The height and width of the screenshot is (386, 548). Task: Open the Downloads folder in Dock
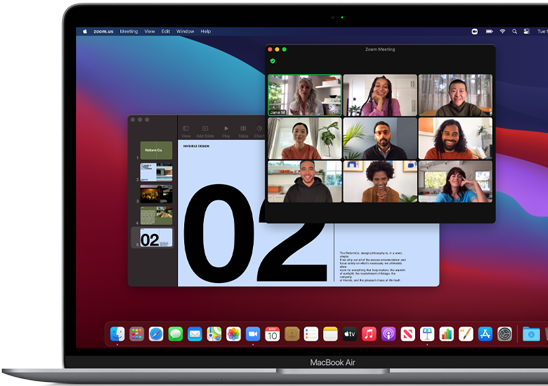[531, 334]
